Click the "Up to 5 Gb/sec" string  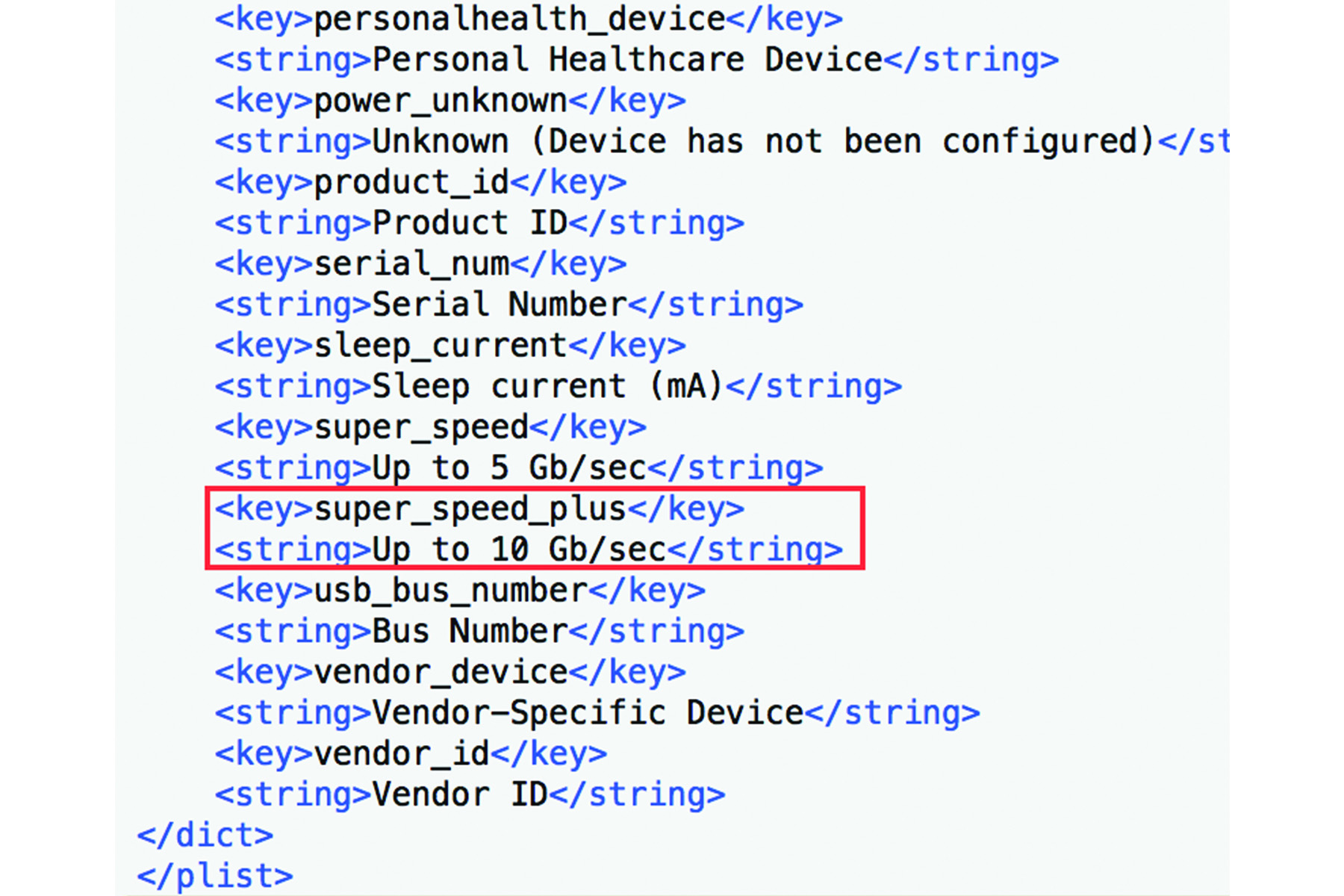click(x=508, y=468)
